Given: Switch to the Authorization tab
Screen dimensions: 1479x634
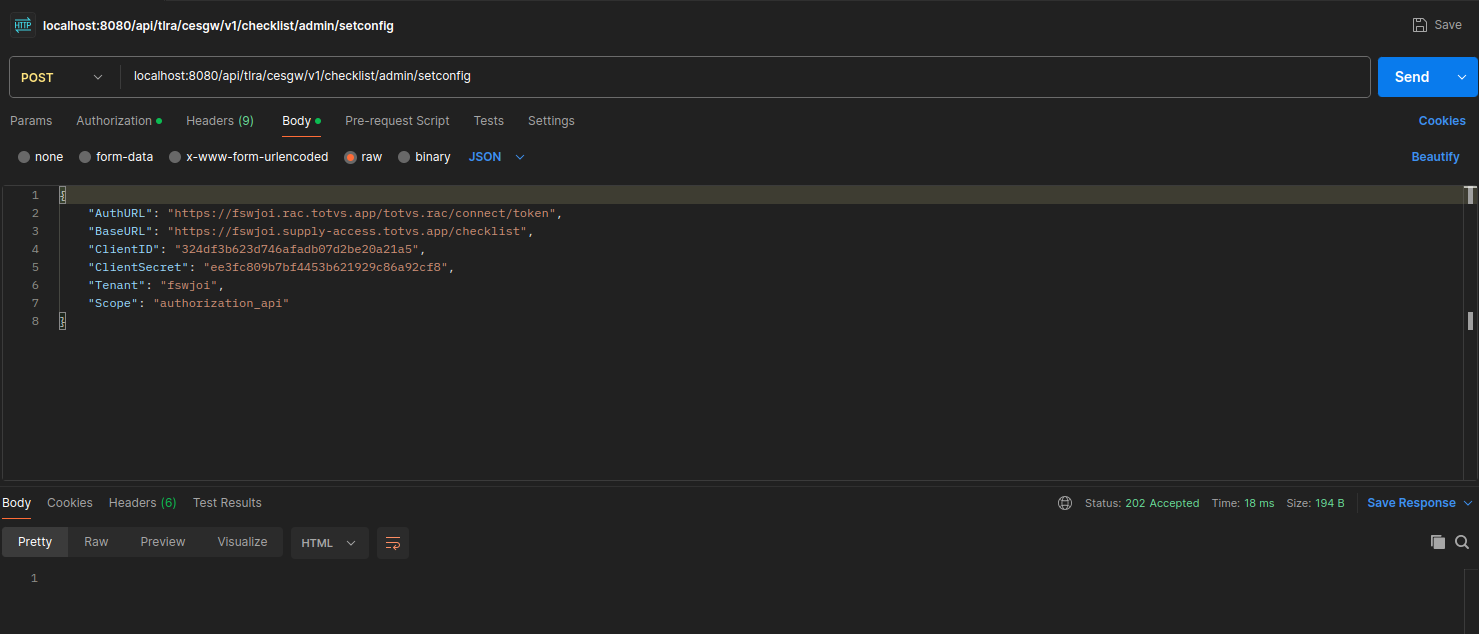Looking at the screenshot, I should 114,121.
